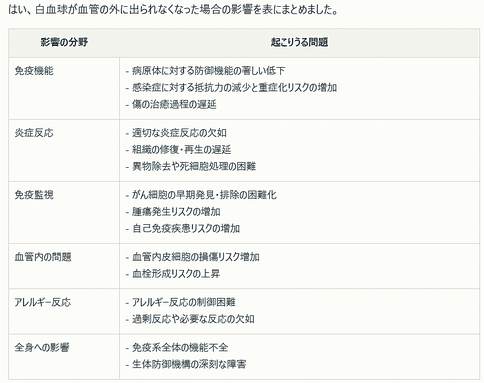
Task: Select the 全身への影響 row label
Action: tap(42, 347)
